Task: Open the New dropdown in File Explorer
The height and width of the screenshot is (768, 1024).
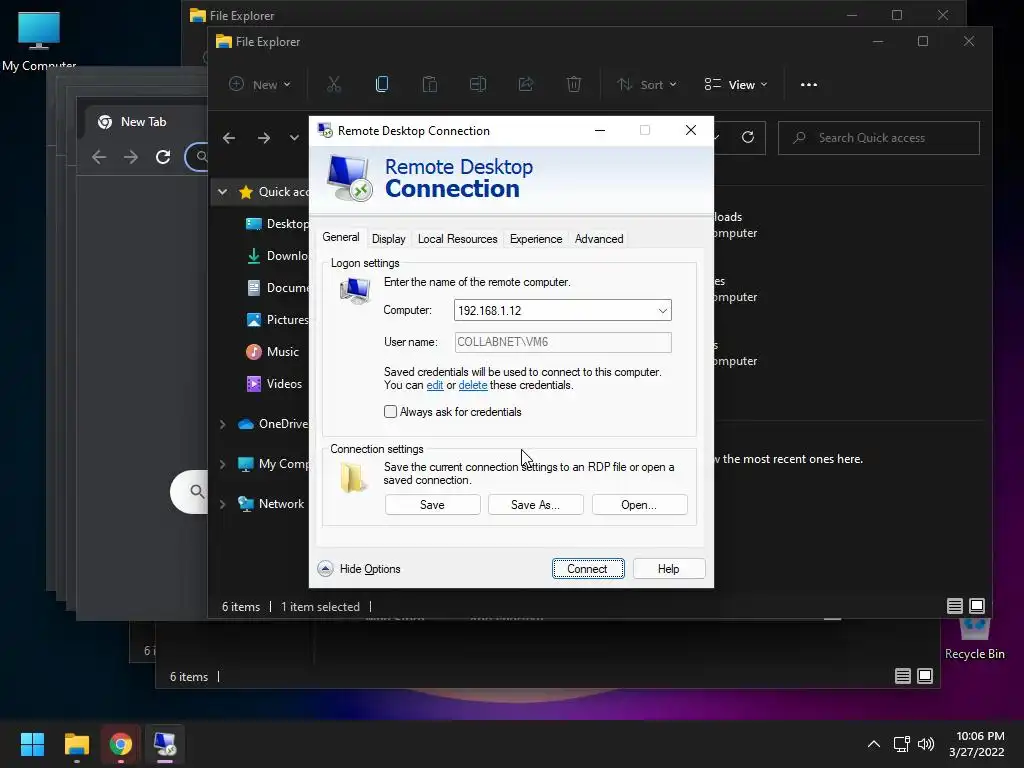Action: (260, 84)
